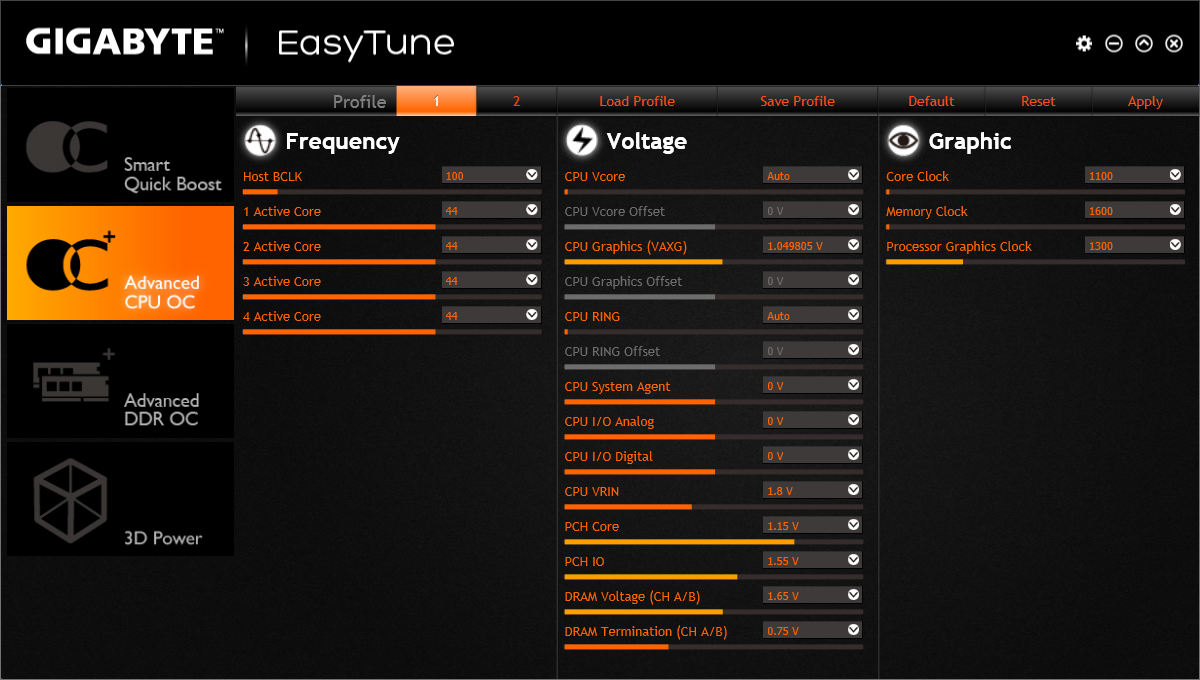Click the 'PCH IO' label

point(585,561)
